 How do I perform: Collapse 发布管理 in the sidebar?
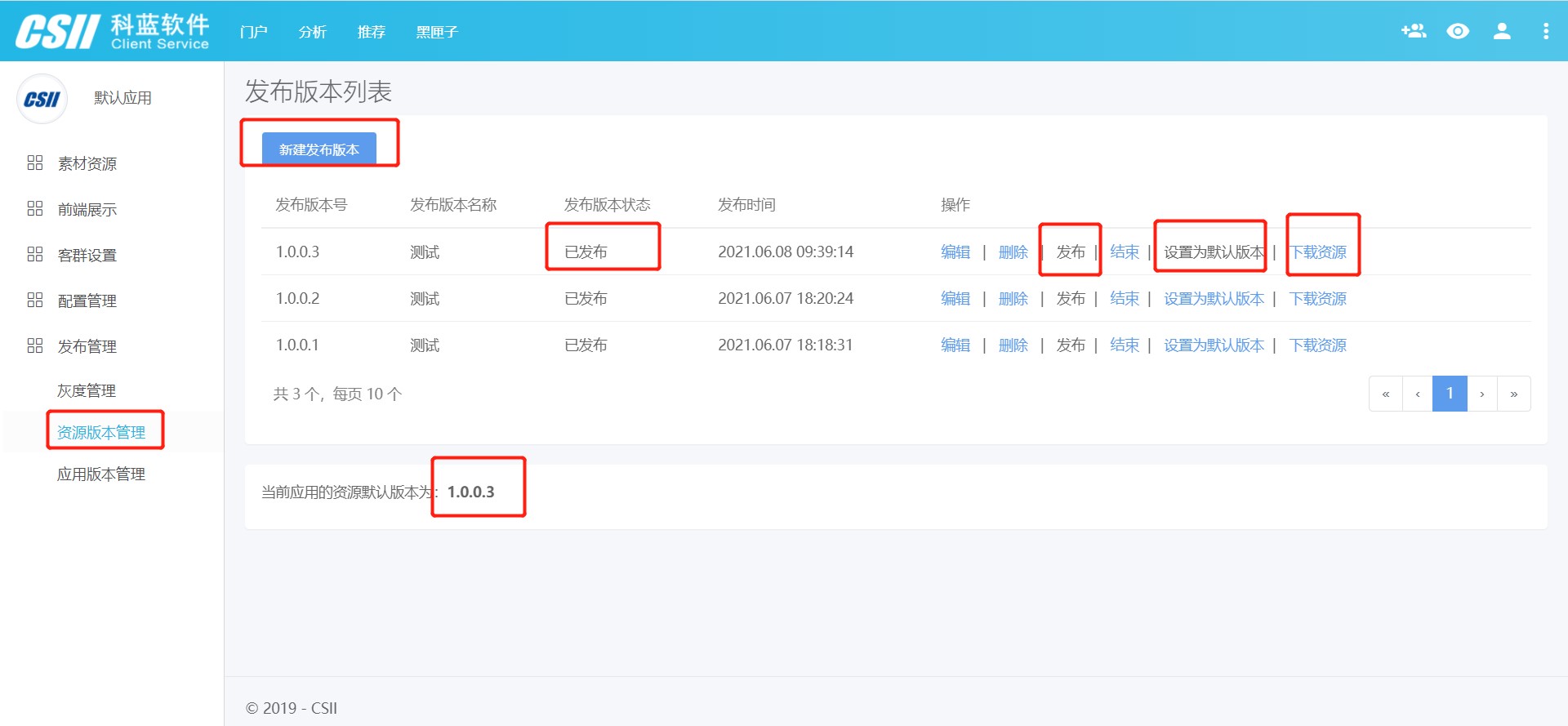click(87, 346)
